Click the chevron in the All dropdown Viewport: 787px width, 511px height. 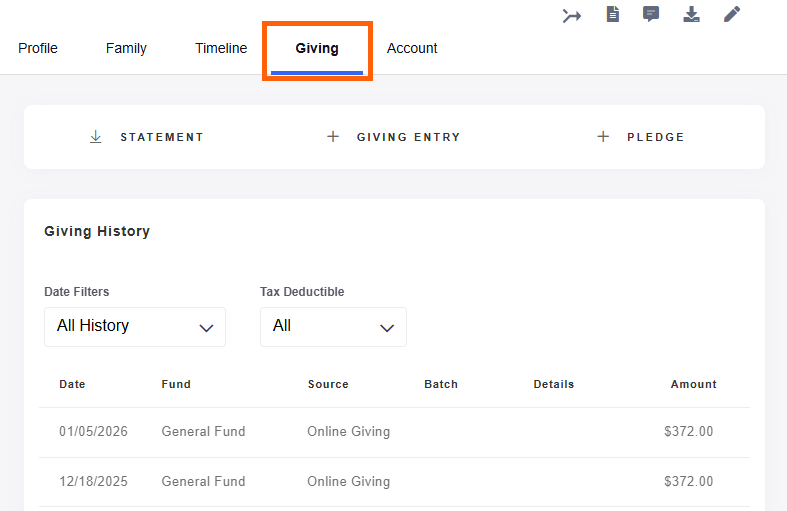(x=386, y=328)
